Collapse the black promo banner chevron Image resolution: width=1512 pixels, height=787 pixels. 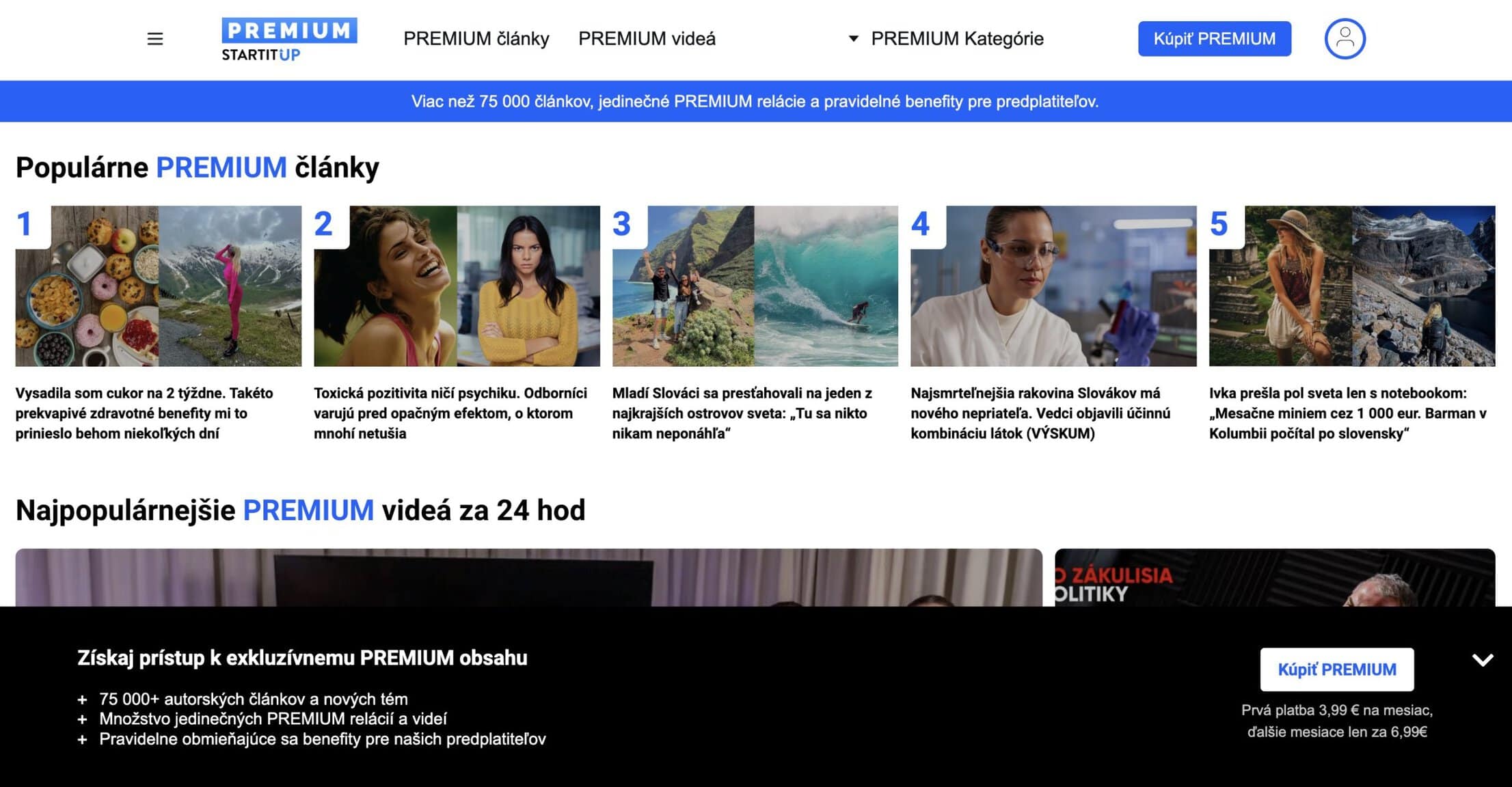pos(1482,660)
